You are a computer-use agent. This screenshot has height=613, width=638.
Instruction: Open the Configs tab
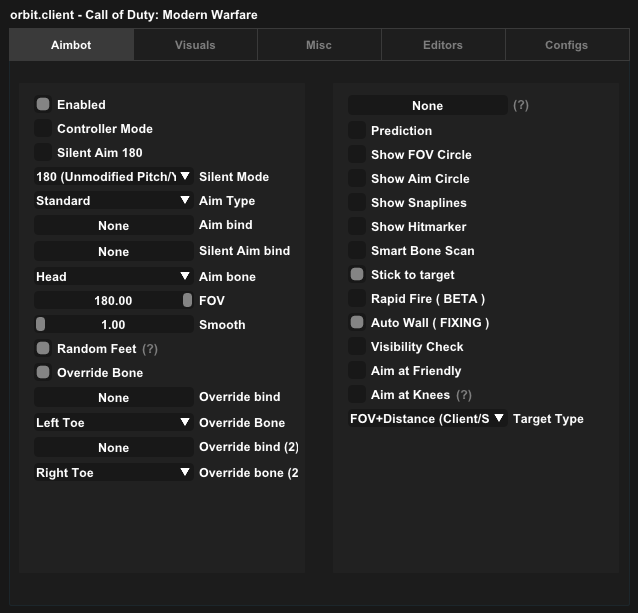pos(566,45)
